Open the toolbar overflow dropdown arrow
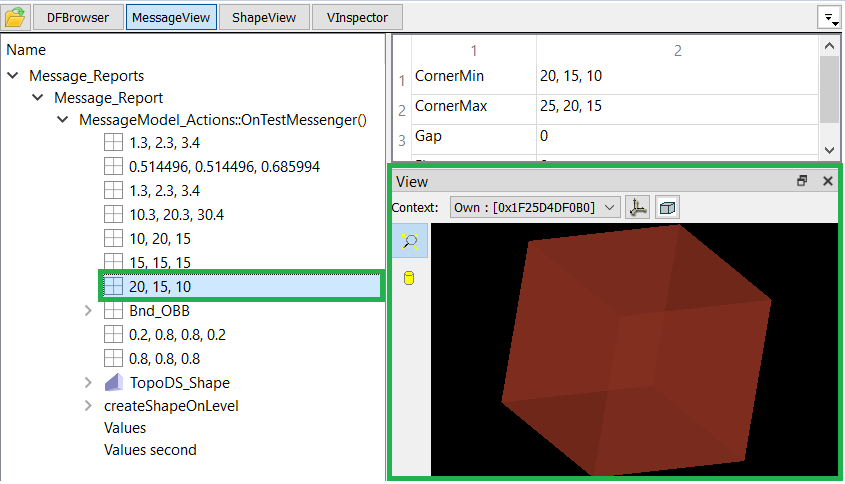The height and width of the screenshot is (484, 845). point(829,18)
